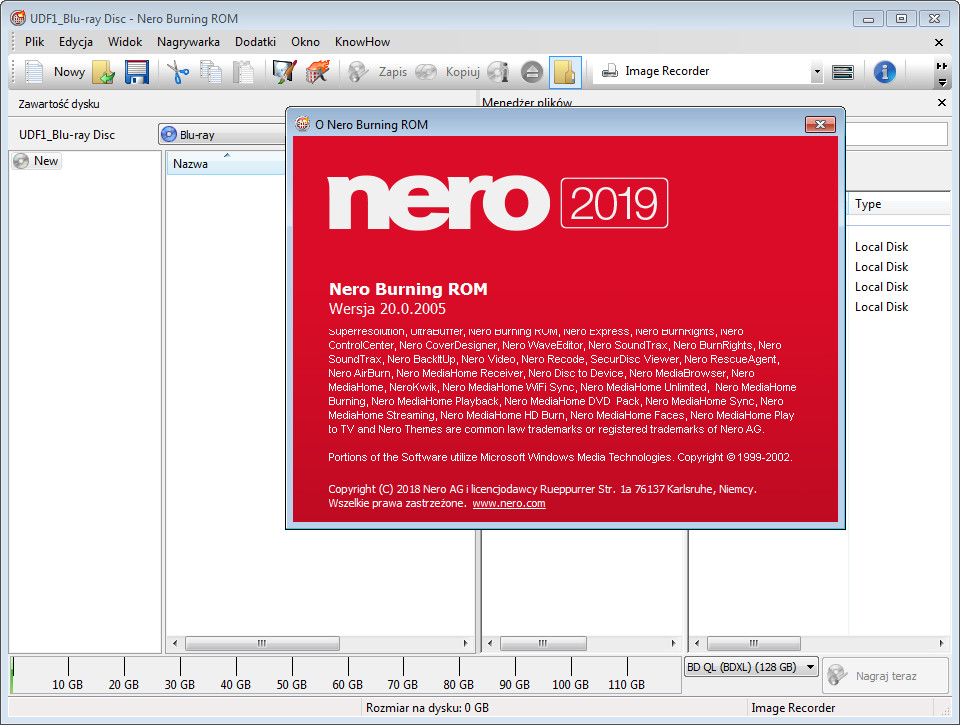Open the www.nero.com link
Image resolution: width=960 pixels, height=725 pixels.
tap(509, 503)
